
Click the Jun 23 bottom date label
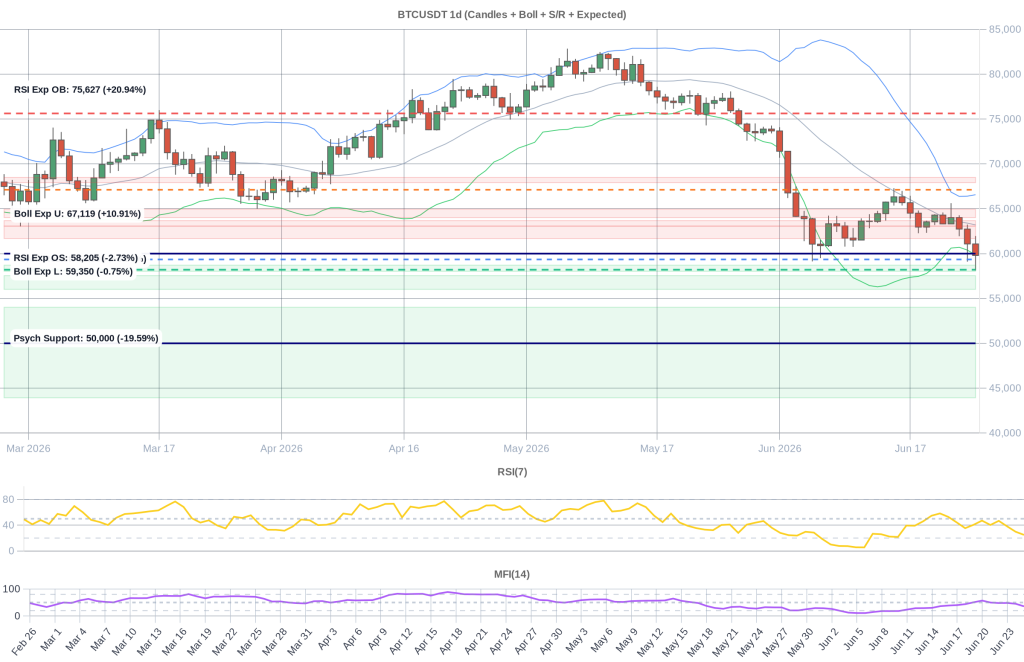click(x=1002, y=642)
